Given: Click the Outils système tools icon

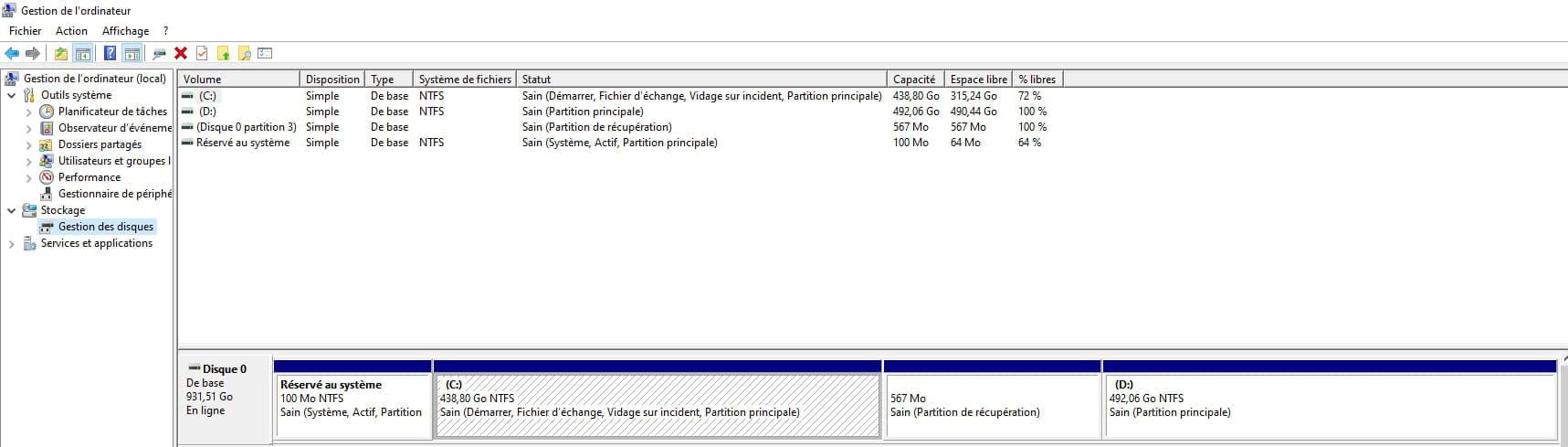Looking at the screenshot, I should [29, 95].
